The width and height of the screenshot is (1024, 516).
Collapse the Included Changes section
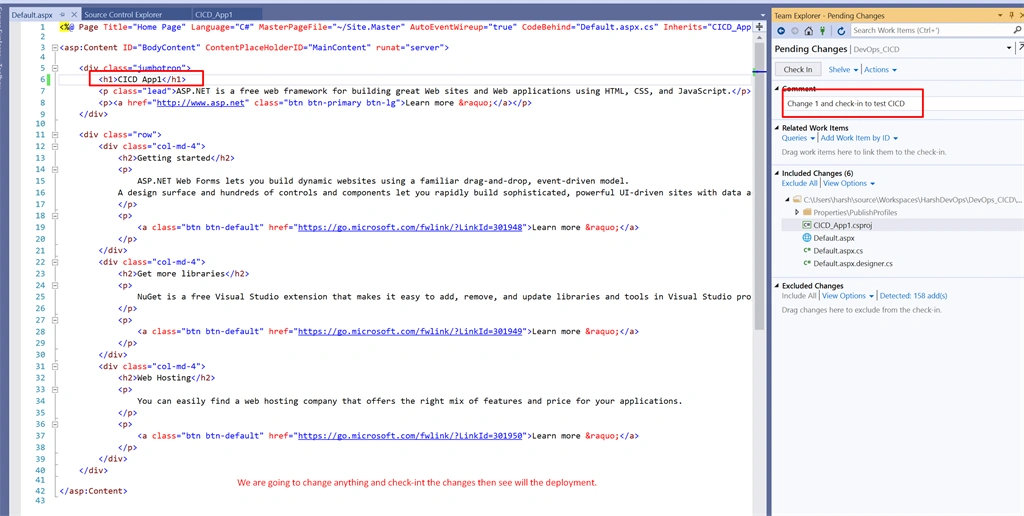tap(777, 174)
